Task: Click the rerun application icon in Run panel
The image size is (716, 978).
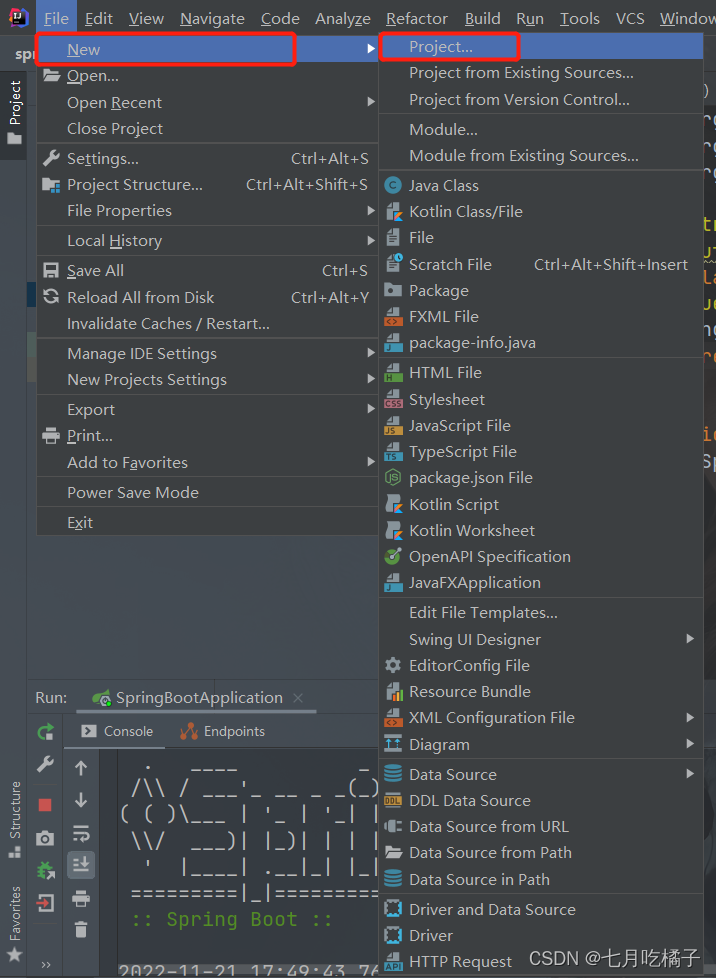Action: tap(46, 731)
